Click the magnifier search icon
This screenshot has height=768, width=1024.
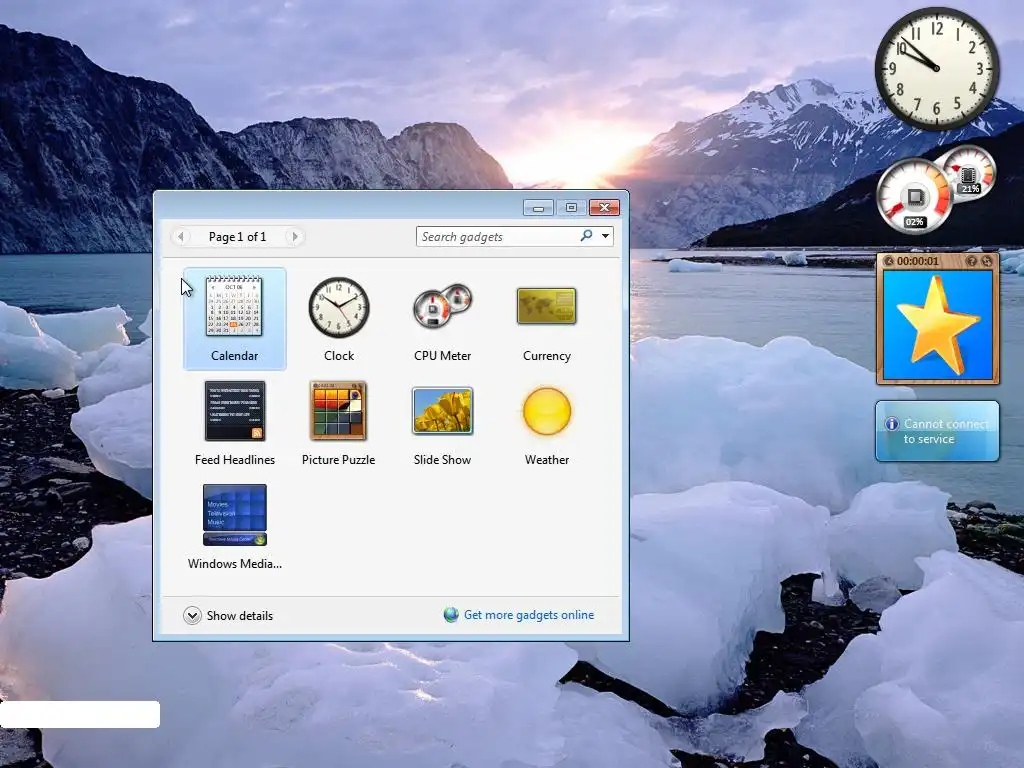[x=586, y=235]
